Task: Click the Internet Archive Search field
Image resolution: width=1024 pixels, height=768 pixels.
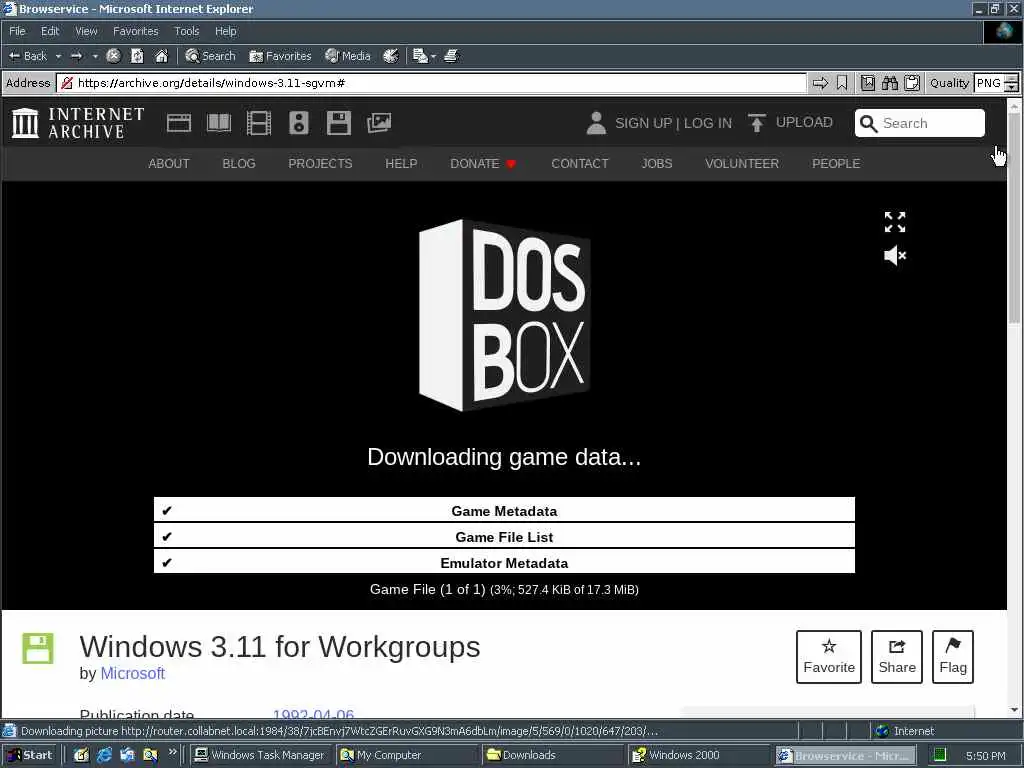Action: 920,123
